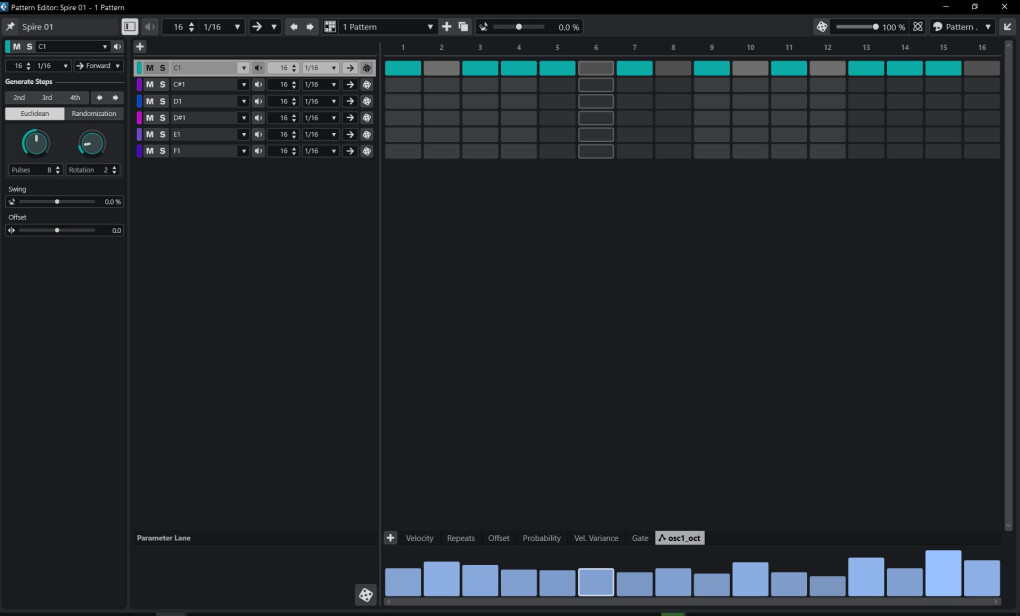This screenshot has width=1020, height=616.
Task: Switch to the Repeats parameter tab
Action: [x=461, y=538]
